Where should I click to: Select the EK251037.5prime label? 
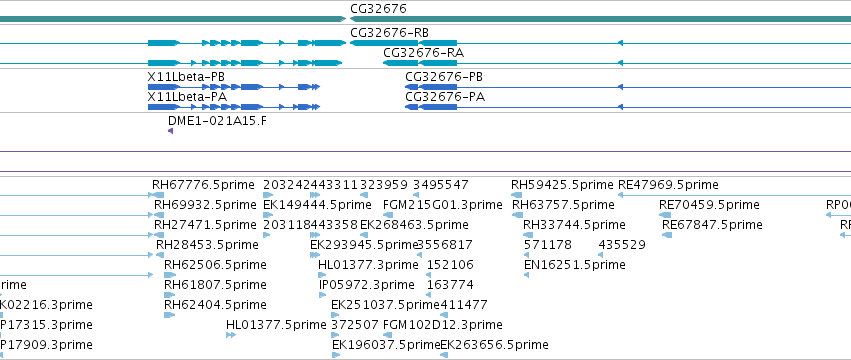(385, 305)
